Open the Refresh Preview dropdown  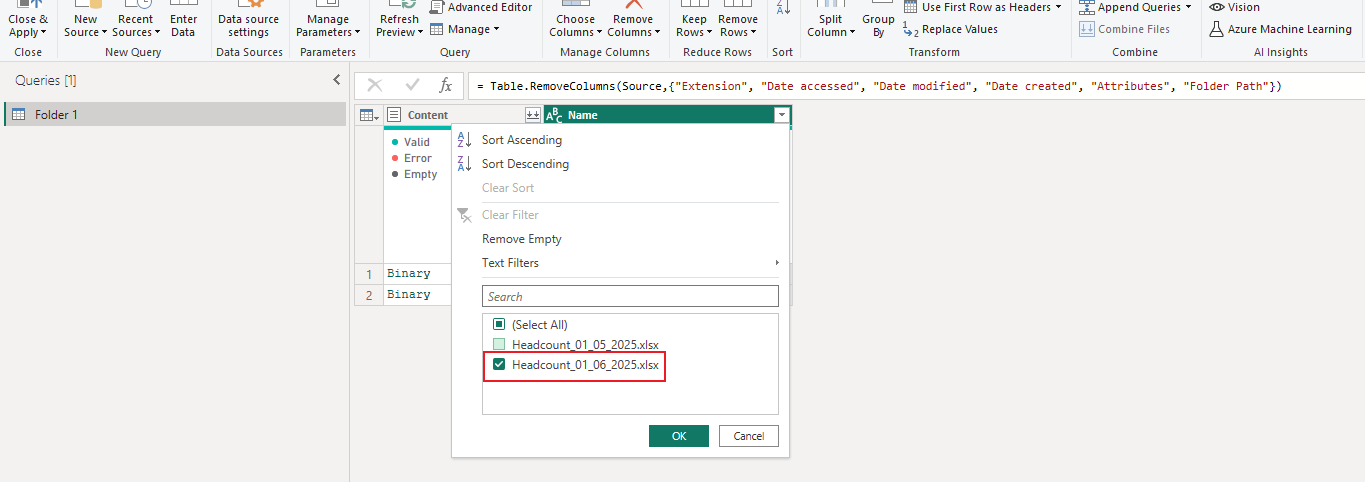(x=421, y=33)
